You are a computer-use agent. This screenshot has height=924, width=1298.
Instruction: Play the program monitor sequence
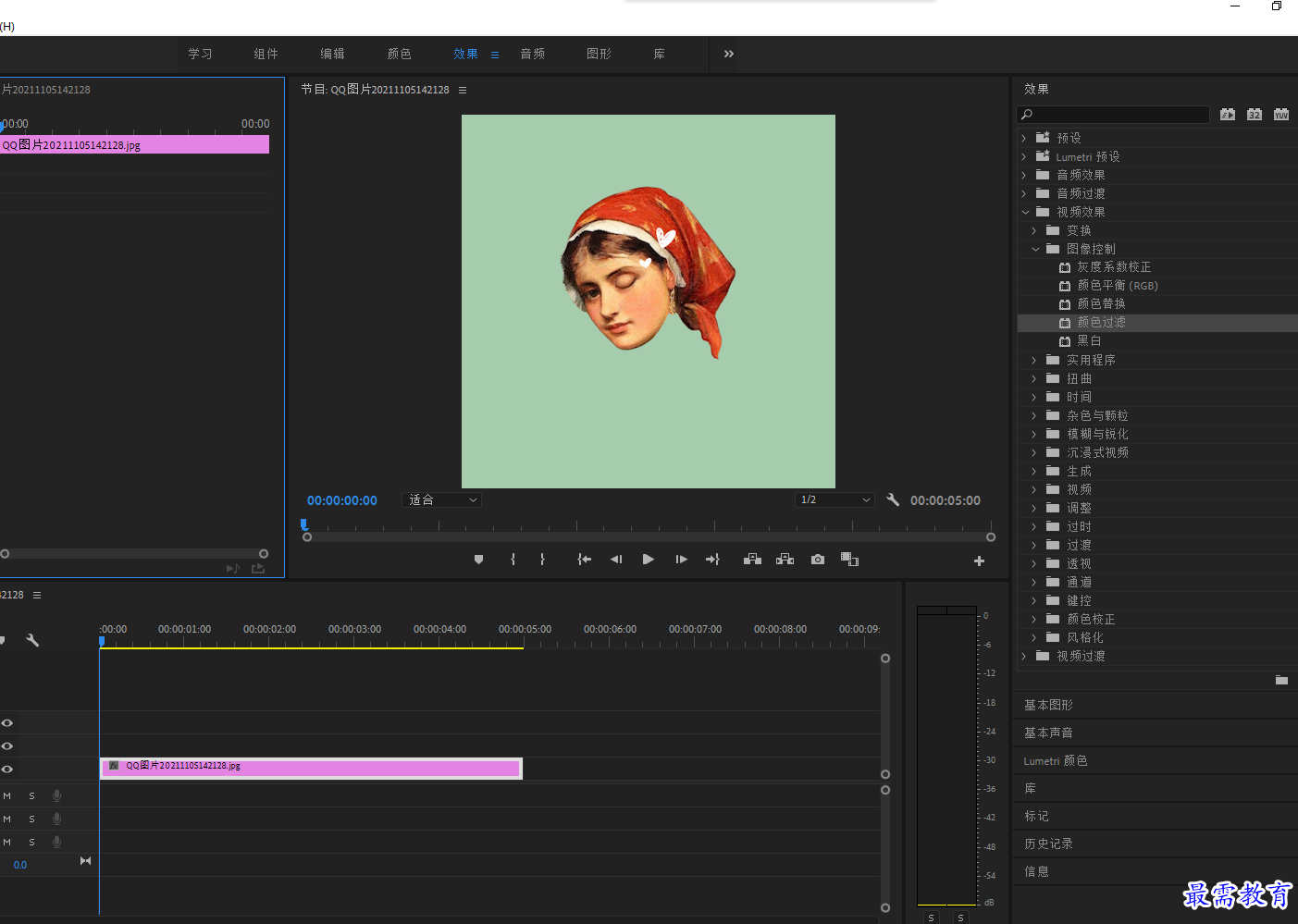click(648, 560)
